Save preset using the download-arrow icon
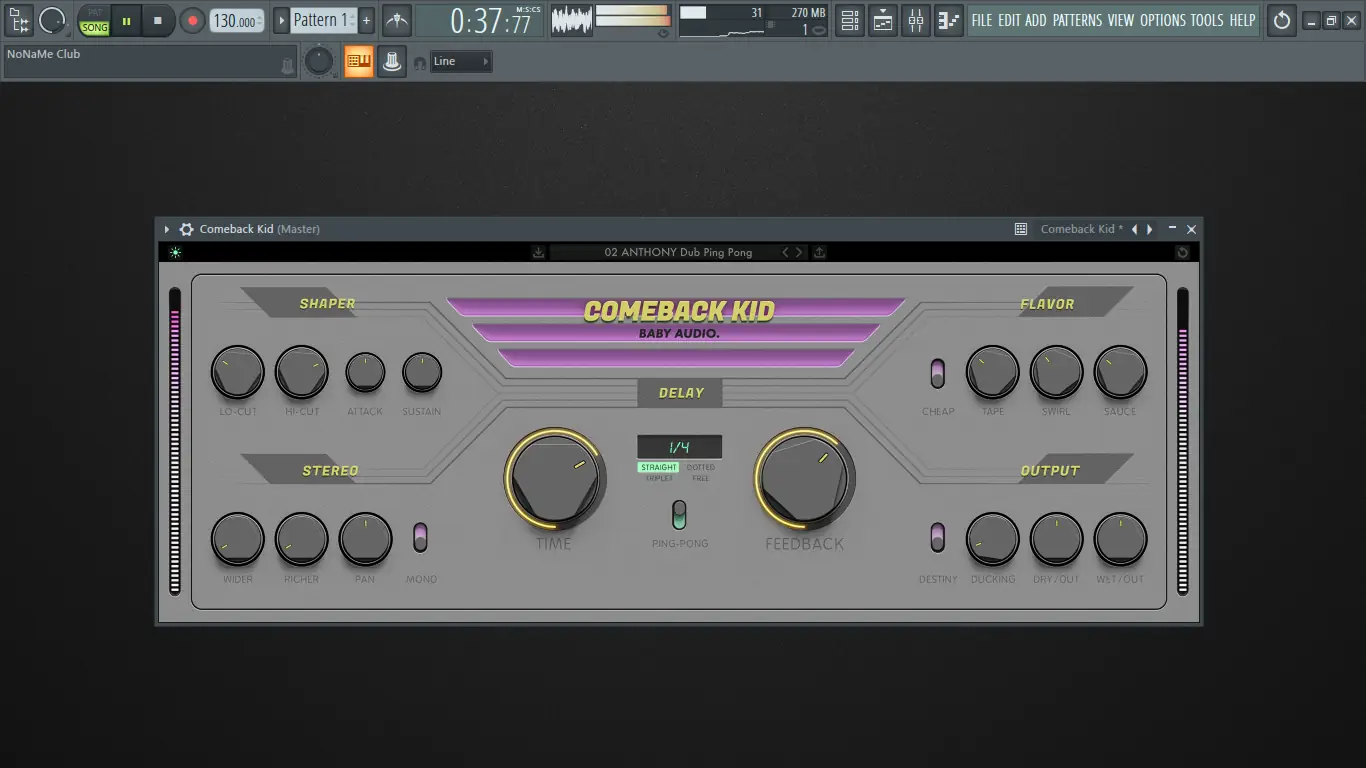The width and height of the screenshot is (1366, 768). 538,252
